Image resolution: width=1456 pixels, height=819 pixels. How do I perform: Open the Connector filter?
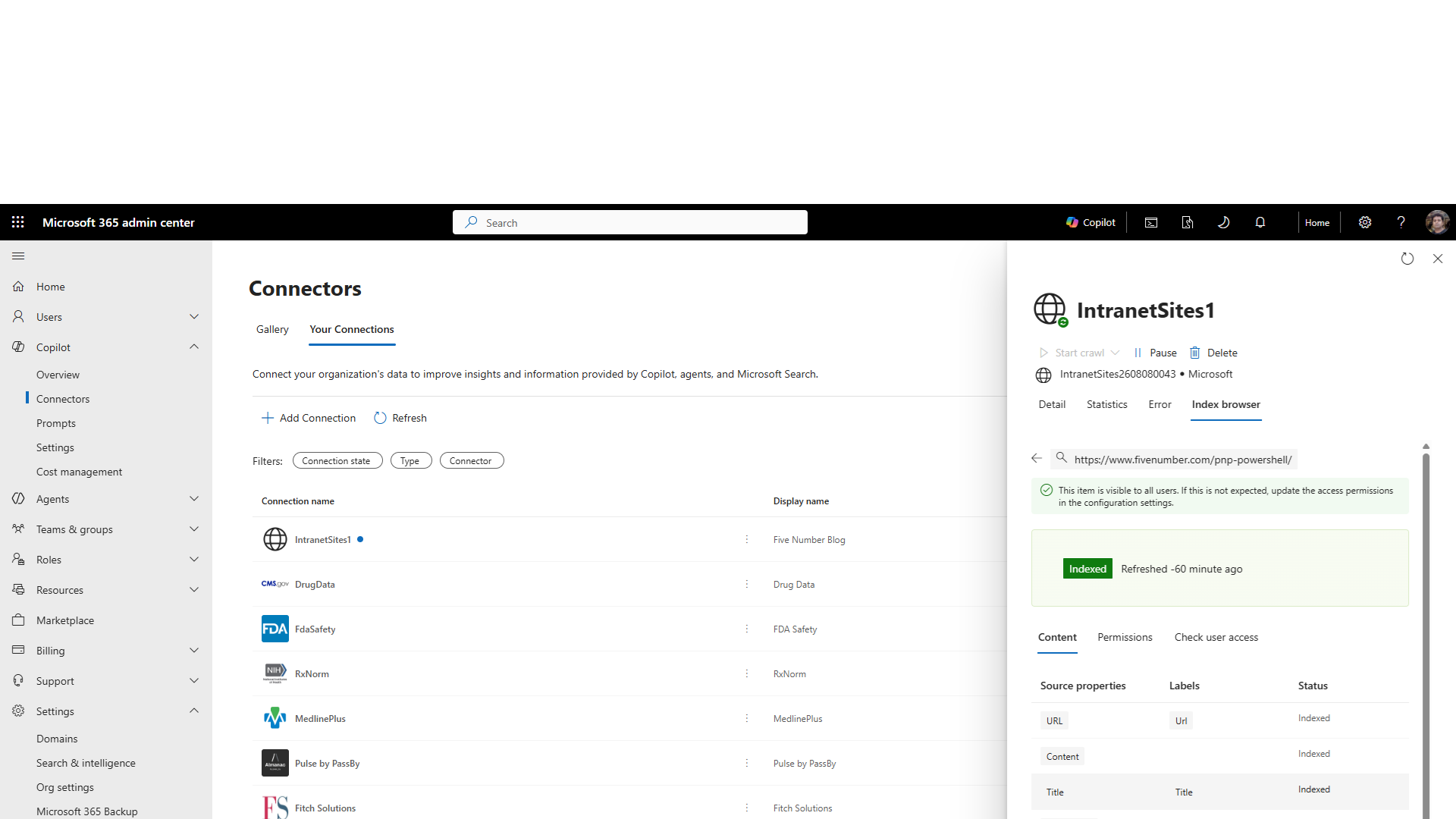point(472,460)
